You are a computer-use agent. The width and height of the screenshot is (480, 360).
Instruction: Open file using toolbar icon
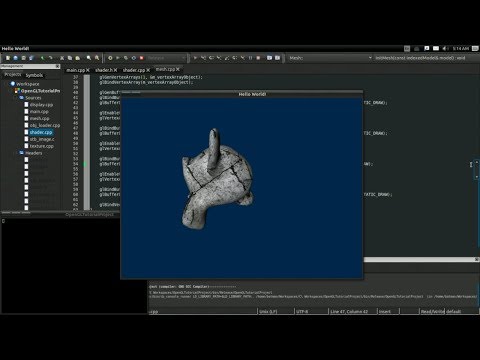15,58
